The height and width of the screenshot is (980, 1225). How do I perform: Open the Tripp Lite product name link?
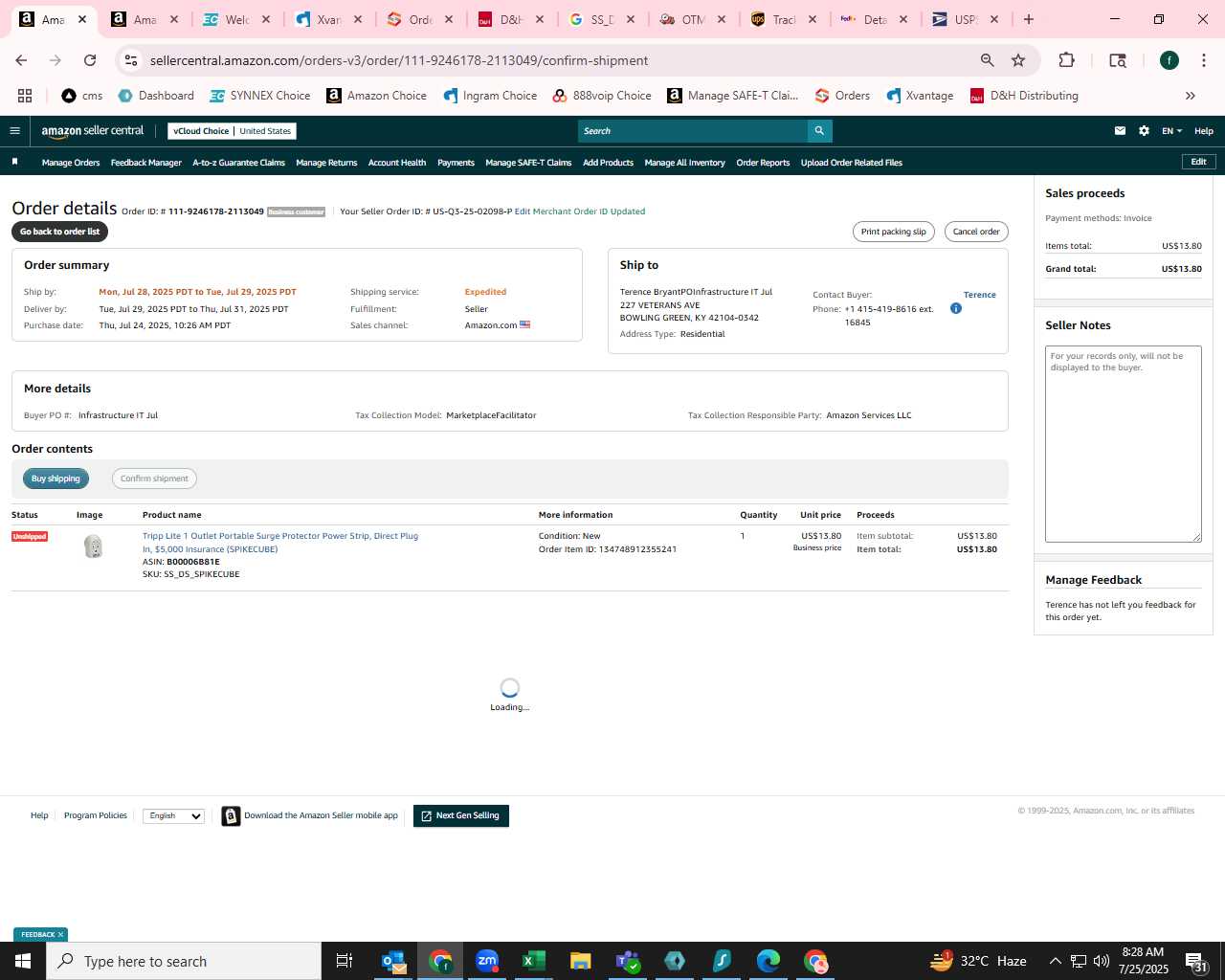(x=280, y=543)
